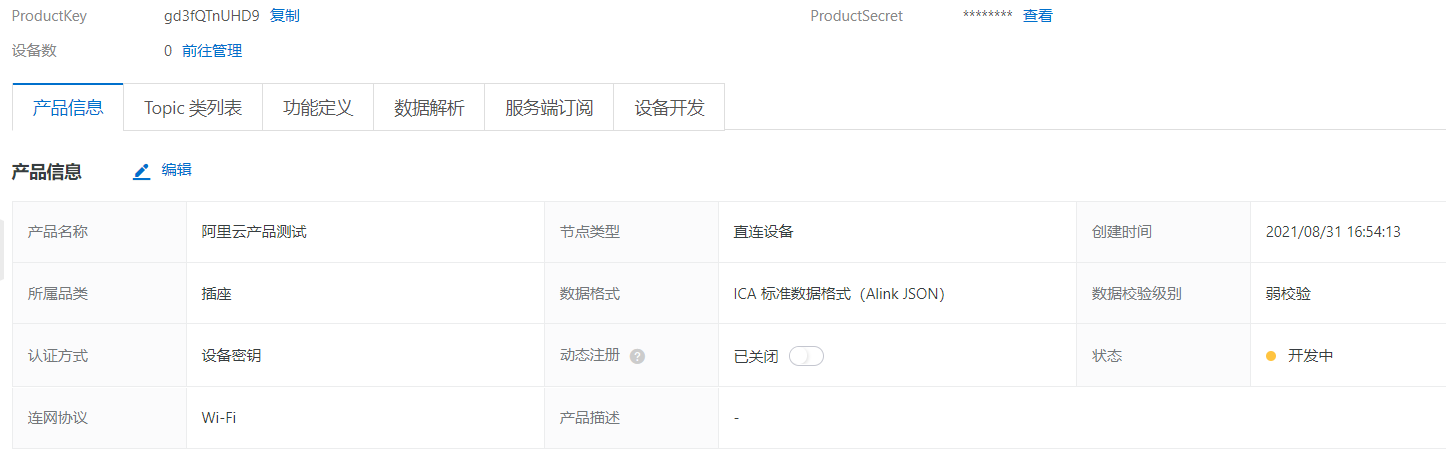Viewport: 1446px width, 452px height.
Task: Go to the 功能定义 tab
Action: (x=318, y=108)
